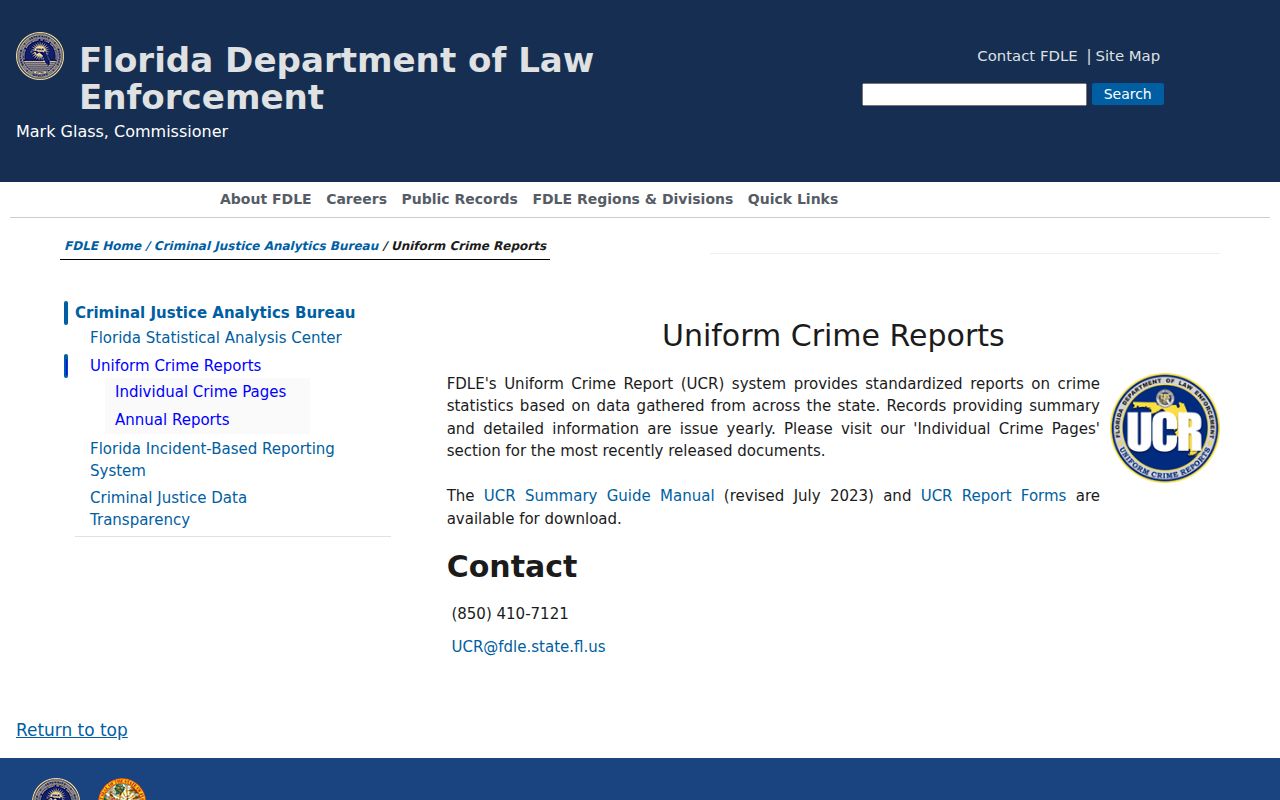The width and height of the screenshot is (1280, 800).
Task: Click the FDLE seal logo in header
Action: [x=40, y=56]
